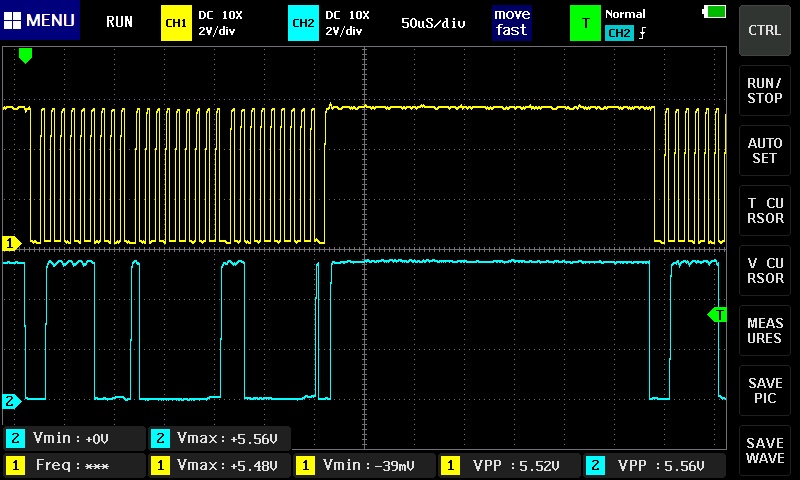Save waveform with SAVE WAVE
The image size is (800, 480).
point(764,450)
